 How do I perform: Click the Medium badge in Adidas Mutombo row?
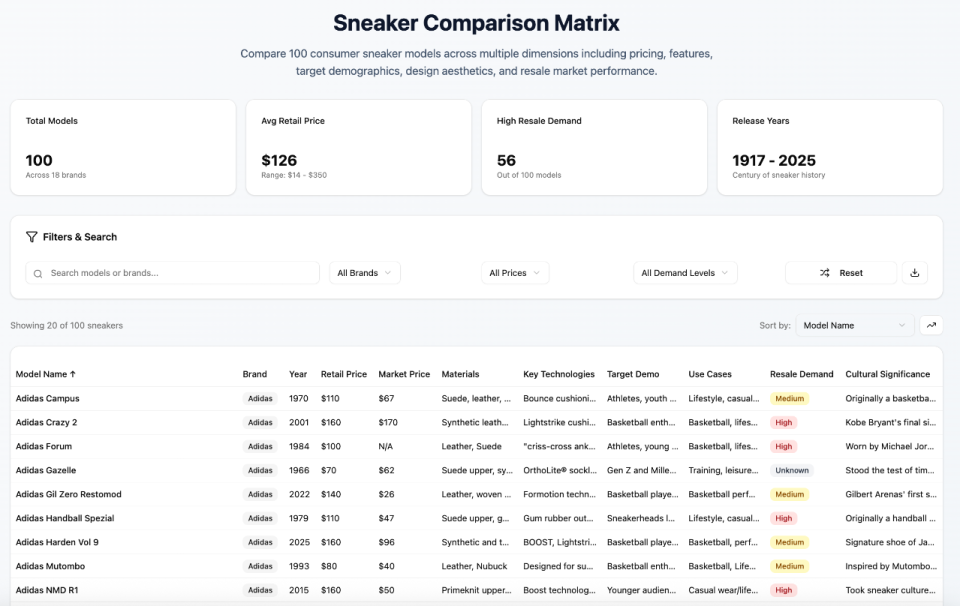point(789,566)
